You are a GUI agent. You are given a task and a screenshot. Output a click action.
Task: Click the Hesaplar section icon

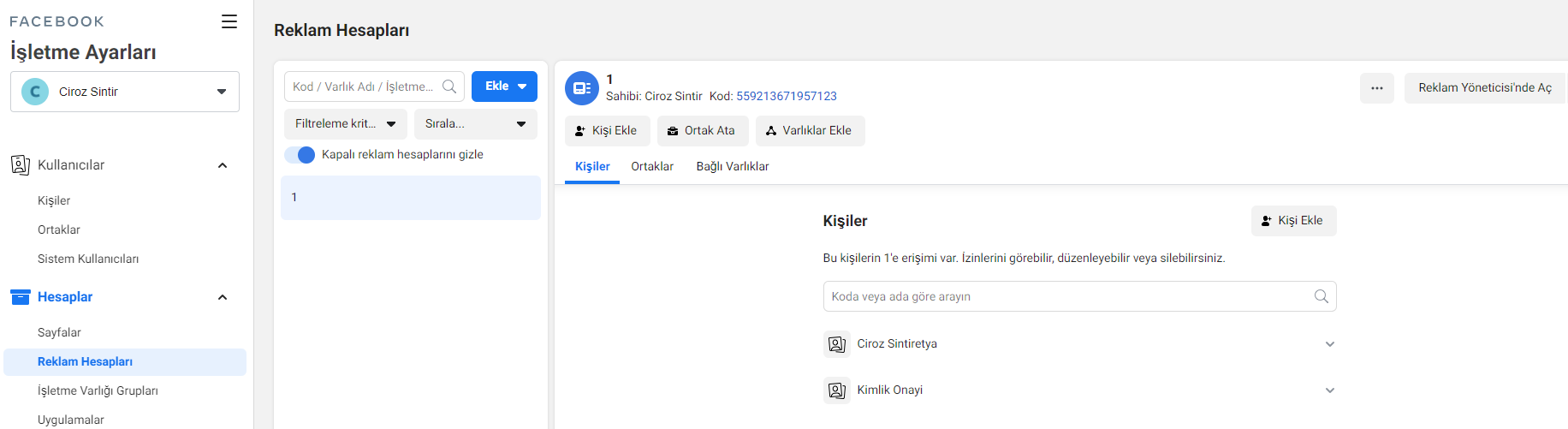(21, 297)
